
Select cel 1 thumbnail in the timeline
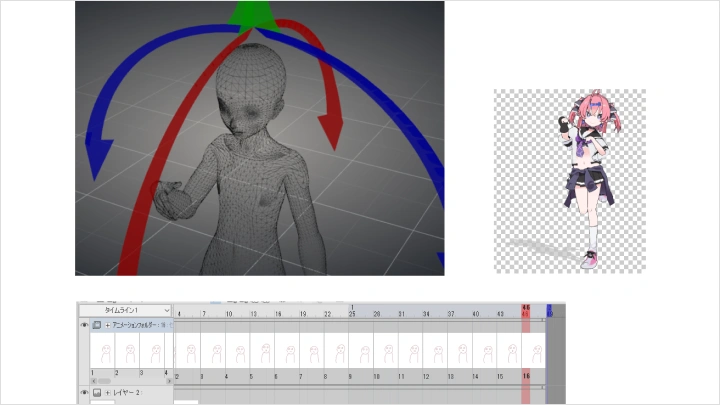[x=102, y=350]
